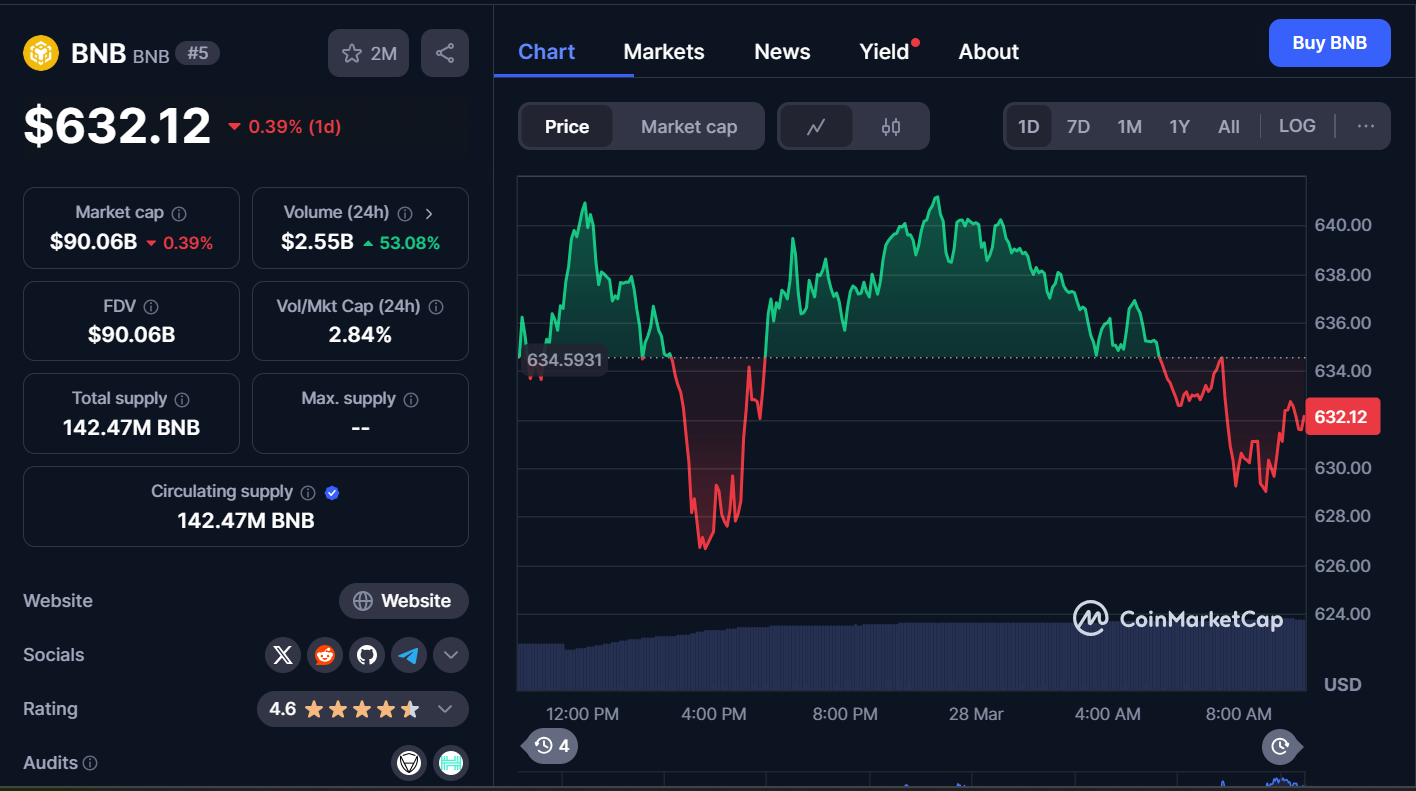Click the verified checkmark badge
1416x791 pixels.
pos(333,492)
